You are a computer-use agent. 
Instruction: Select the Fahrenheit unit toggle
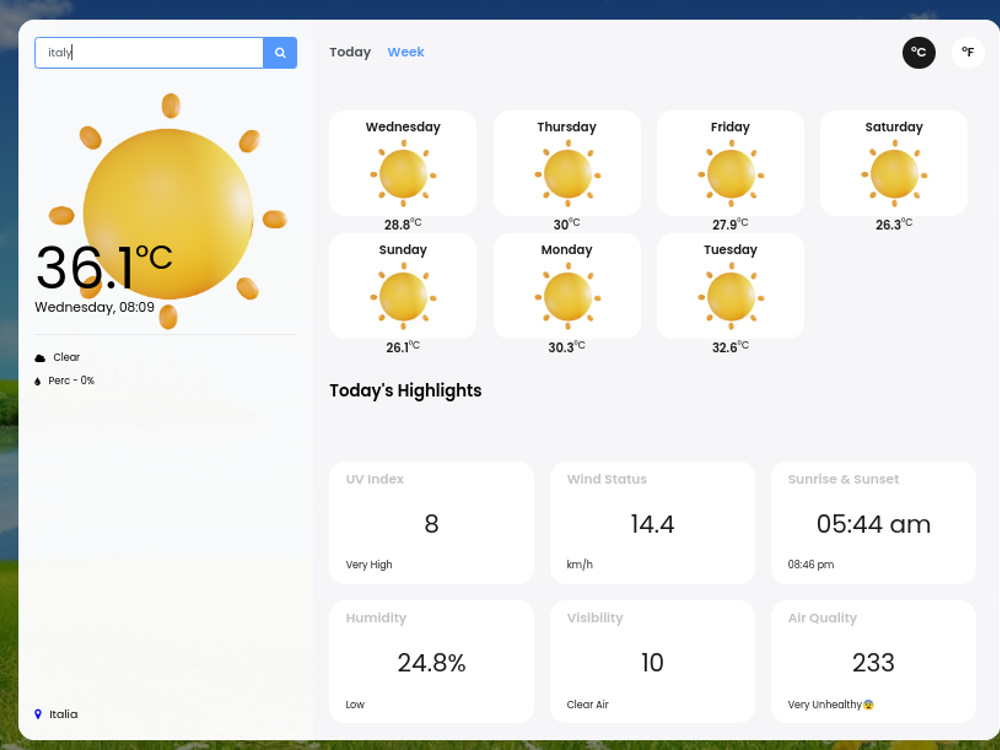pyautogui.click(x=967, y=52)
